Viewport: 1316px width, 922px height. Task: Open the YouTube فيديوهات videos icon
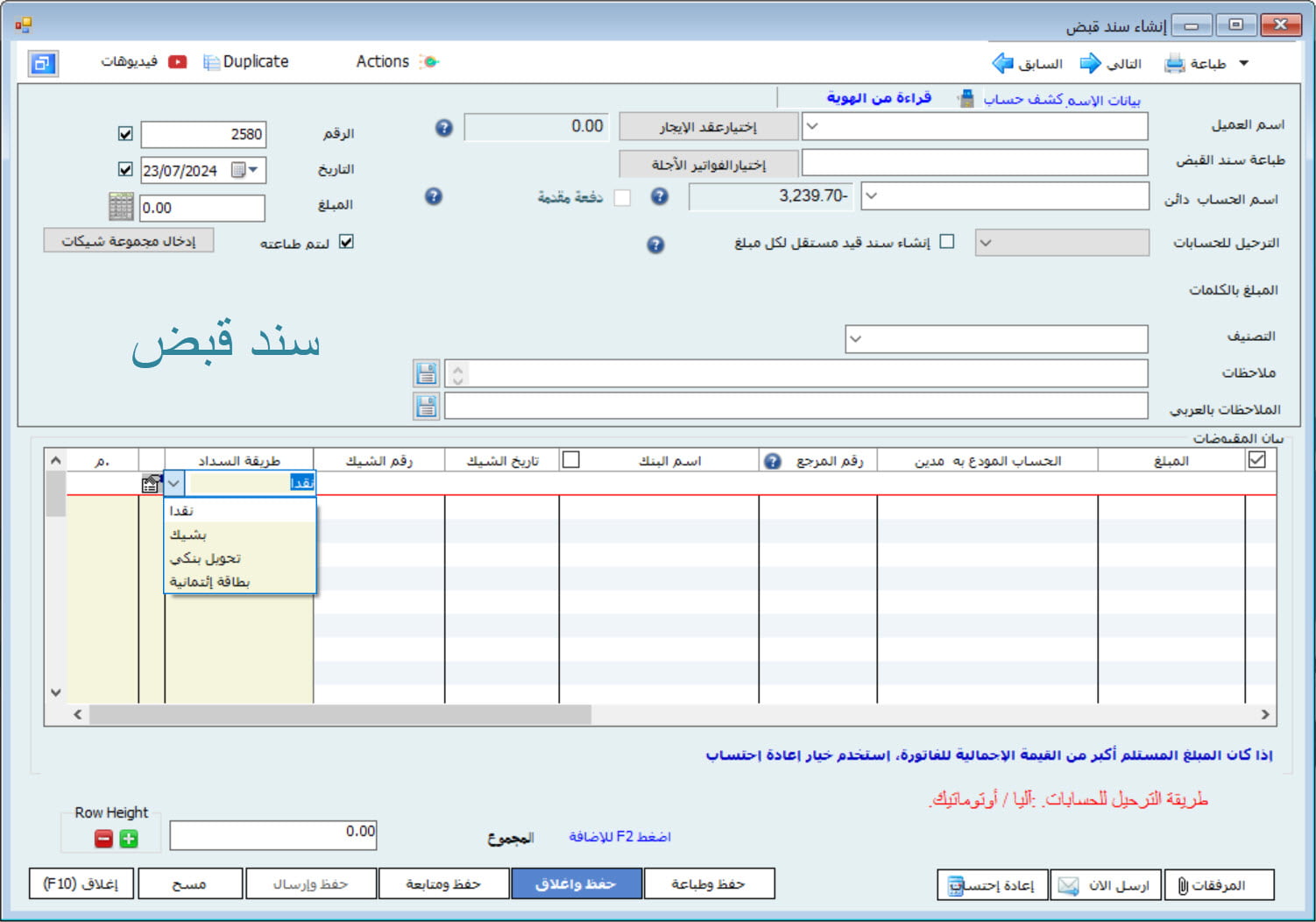coord(178,61)
